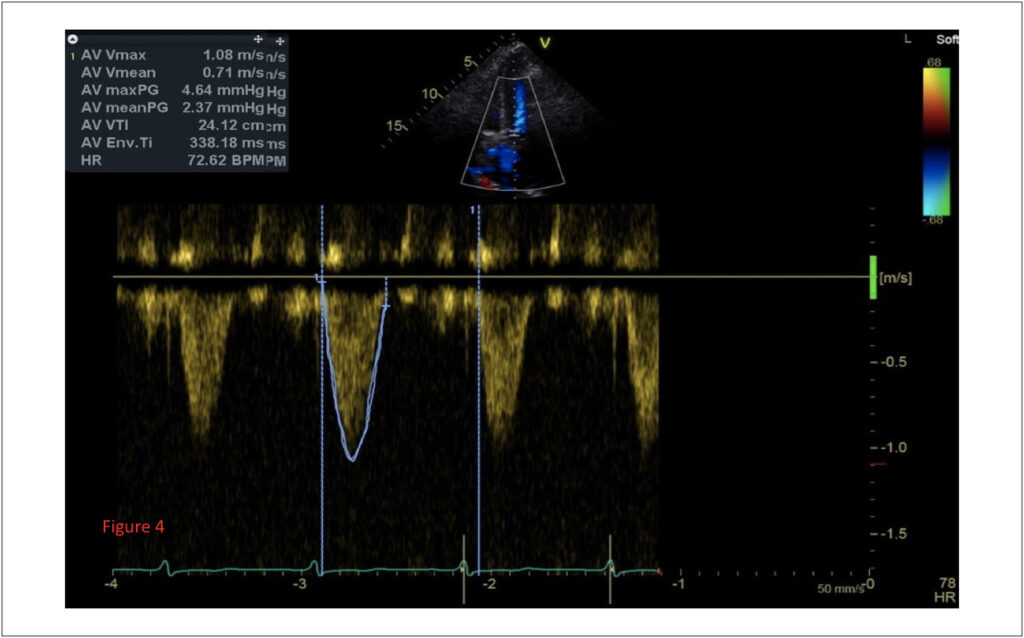Select the green baseline marker on the velocity scale
Viewport: 1024px width, 638px height.
tap(873, 278)
